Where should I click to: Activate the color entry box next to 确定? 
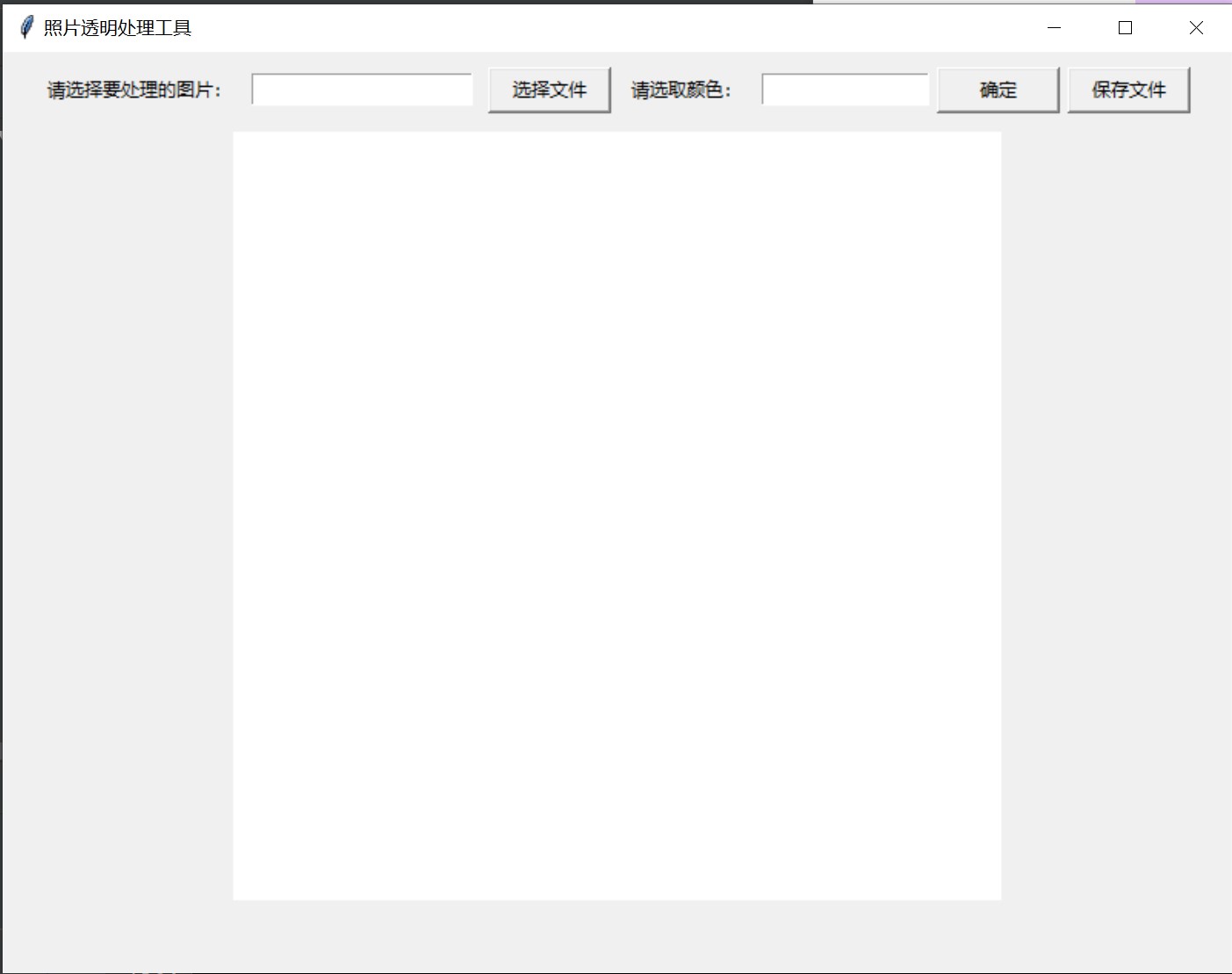[844, 89]
